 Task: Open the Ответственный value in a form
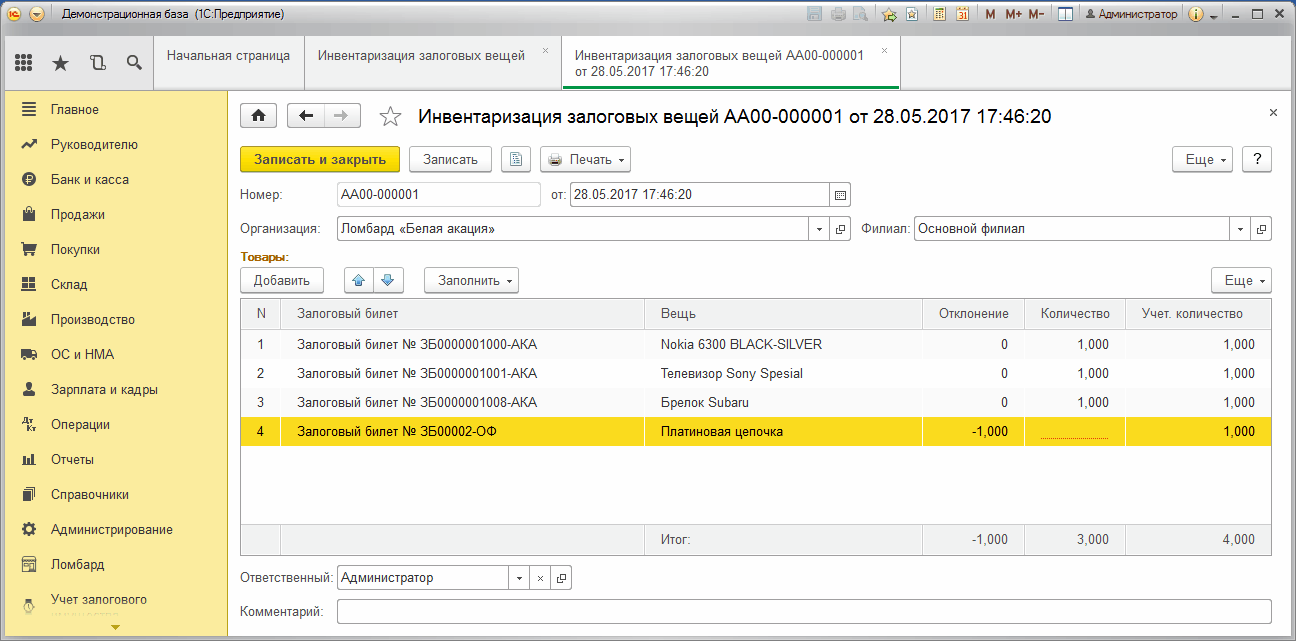pos(561,578)
